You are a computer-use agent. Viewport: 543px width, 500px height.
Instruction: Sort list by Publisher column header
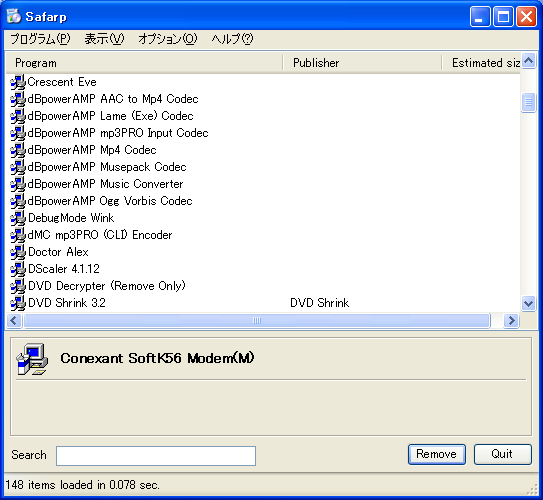point(362,63)
